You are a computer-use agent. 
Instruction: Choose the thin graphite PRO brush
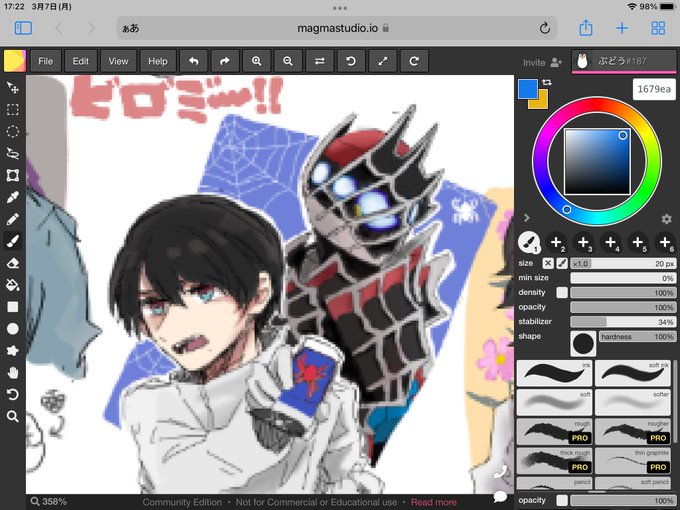(x=633, y=461)
